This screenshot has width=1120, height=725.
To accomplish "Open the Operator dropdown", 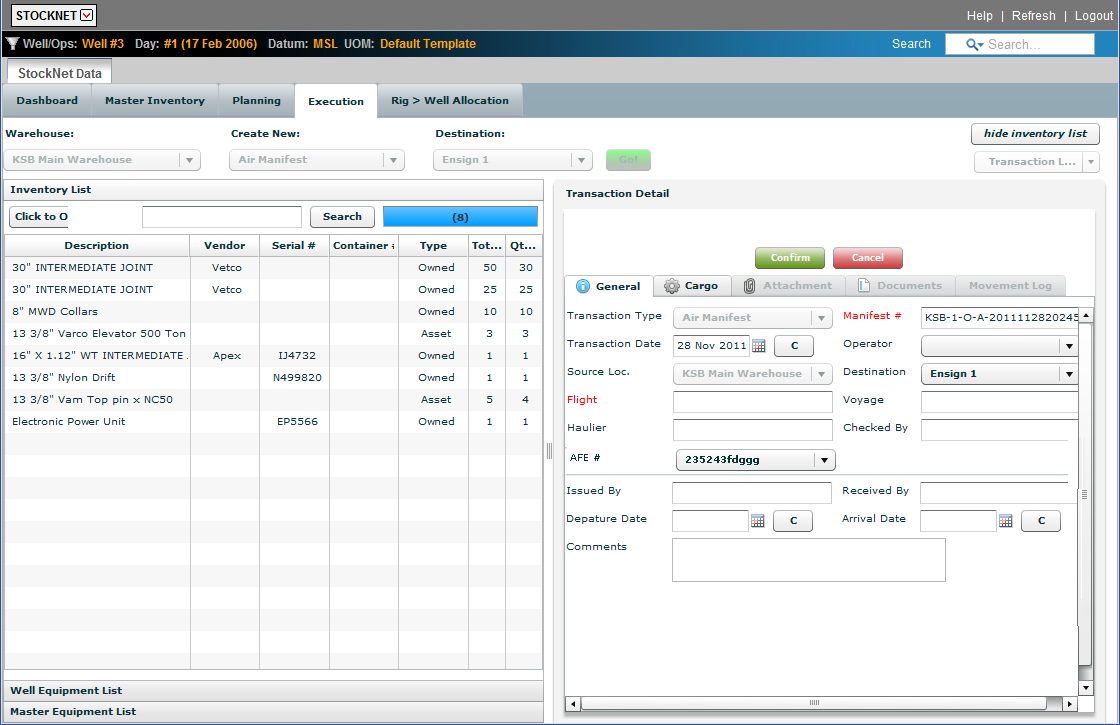I will (x=1069, y=346).
